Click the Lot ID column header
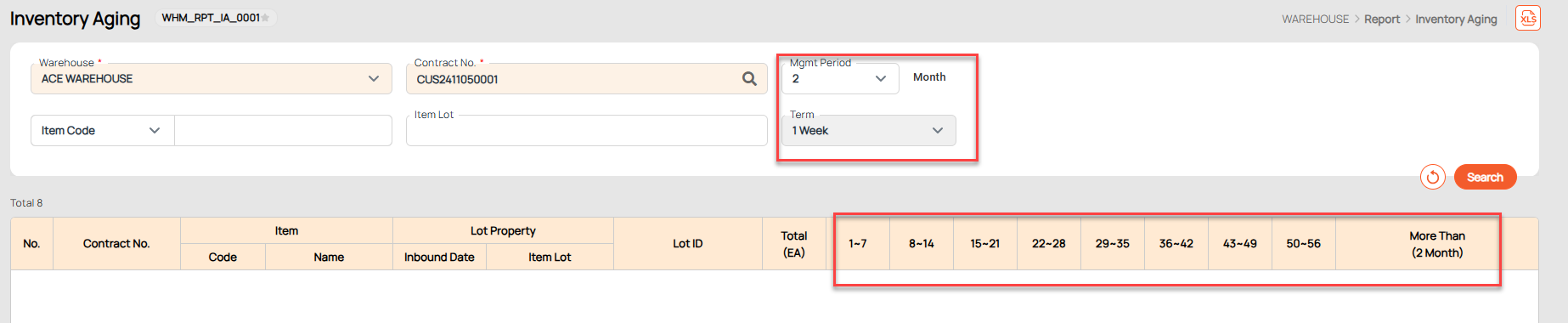The width and height of the screenshot is (1568, 323). 687,244
